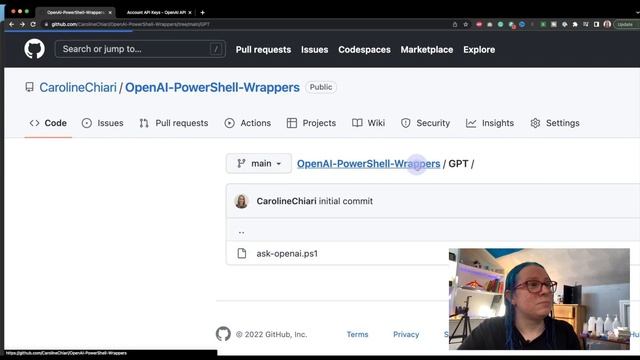Click the browser forward arrow
The width and height of the screenshot is (640, 360).
pyautogui.click(x=22, y=24)
